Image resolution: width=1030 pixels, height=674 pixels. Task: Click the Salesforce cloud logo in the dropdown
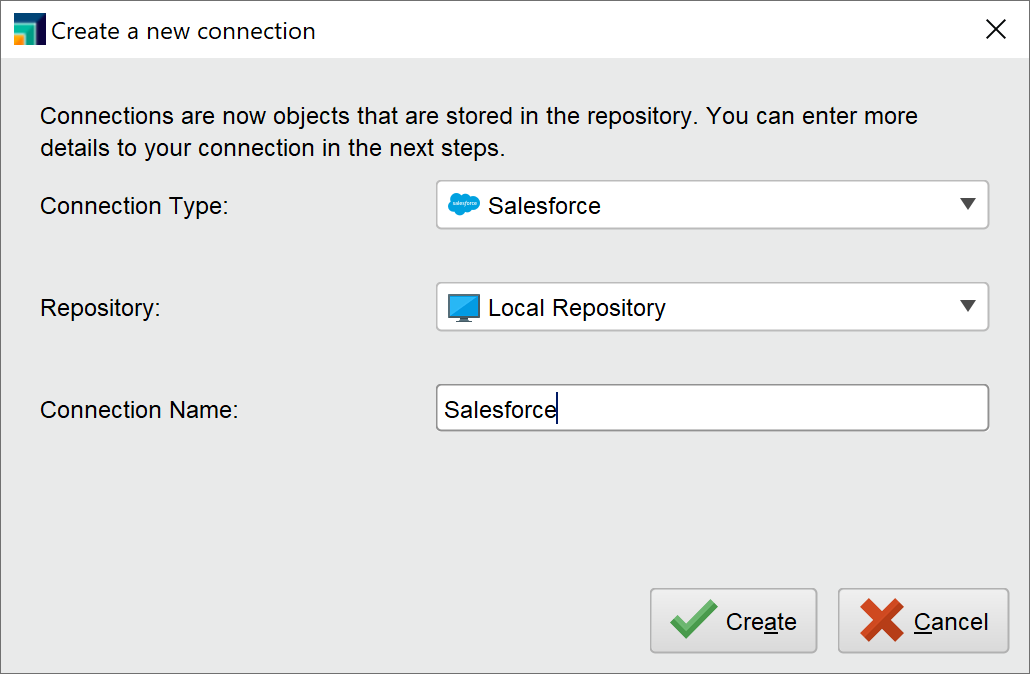point(462,205)
